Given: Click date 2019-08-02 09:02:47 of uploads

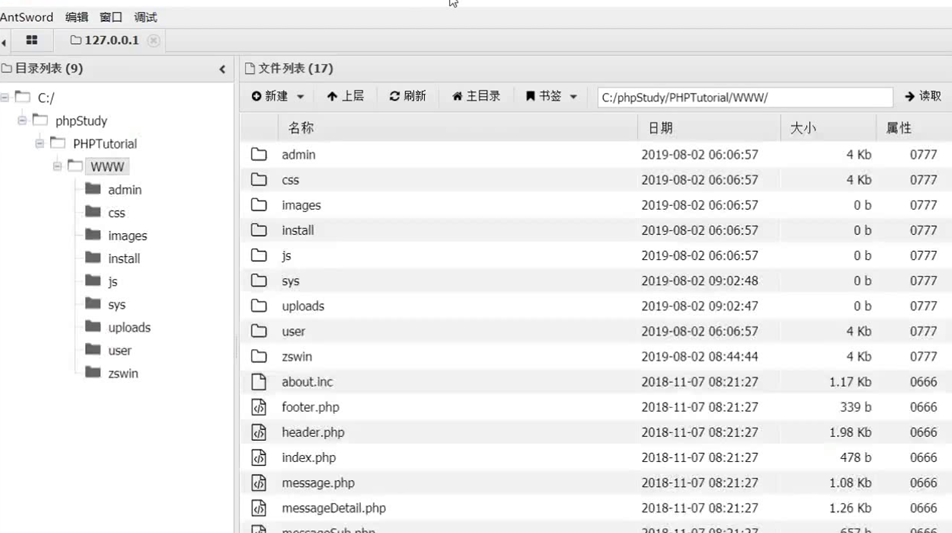Looking at the screenshot, I should coord(699,306).
